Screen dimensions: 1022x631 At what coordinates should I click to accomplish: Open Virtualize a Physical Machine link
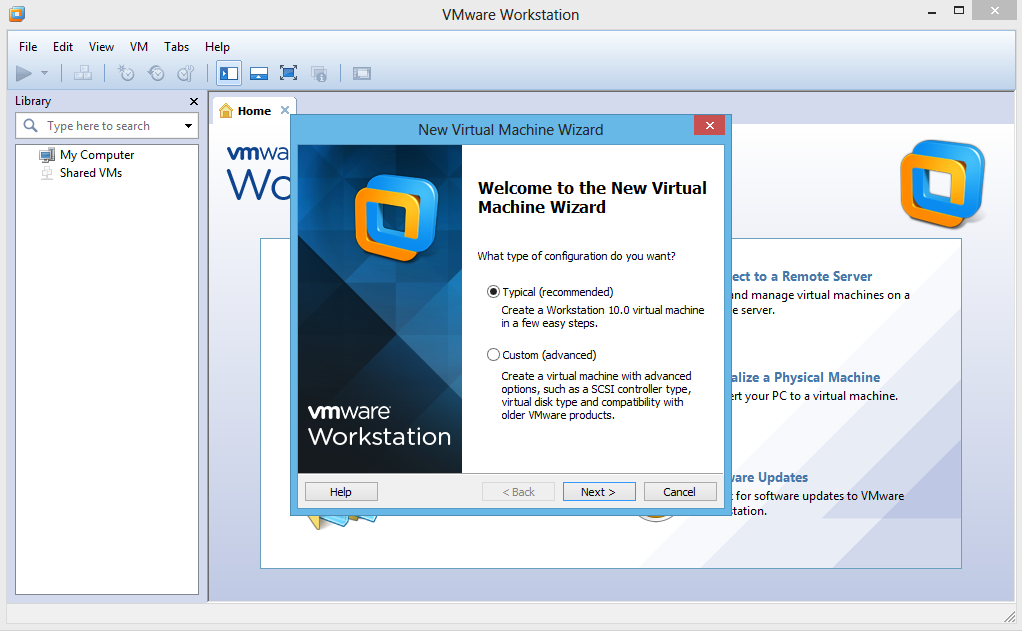pos(806,377)
